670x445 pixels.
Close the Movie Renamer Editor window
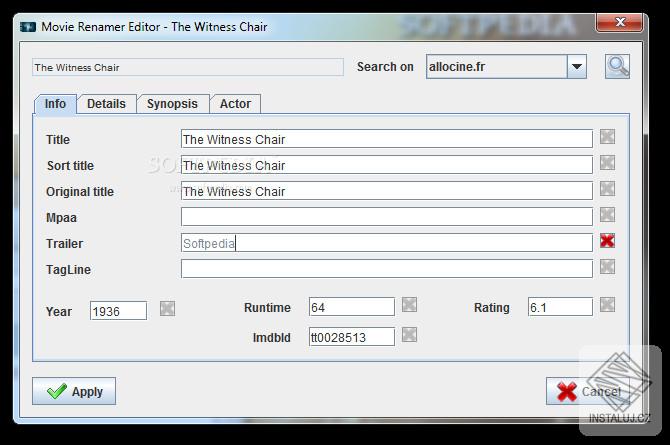(620, 22)
